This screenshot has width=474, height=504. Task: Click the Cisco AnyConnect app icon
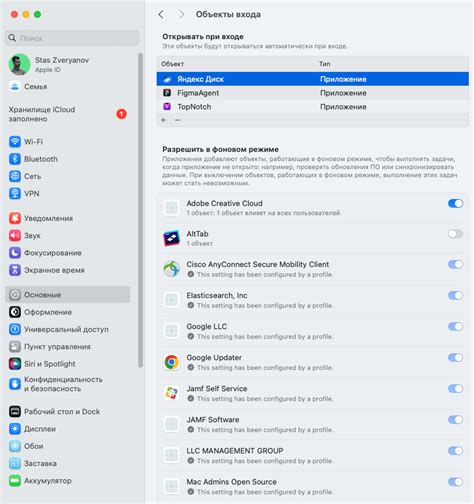click(x=171, y=269)
